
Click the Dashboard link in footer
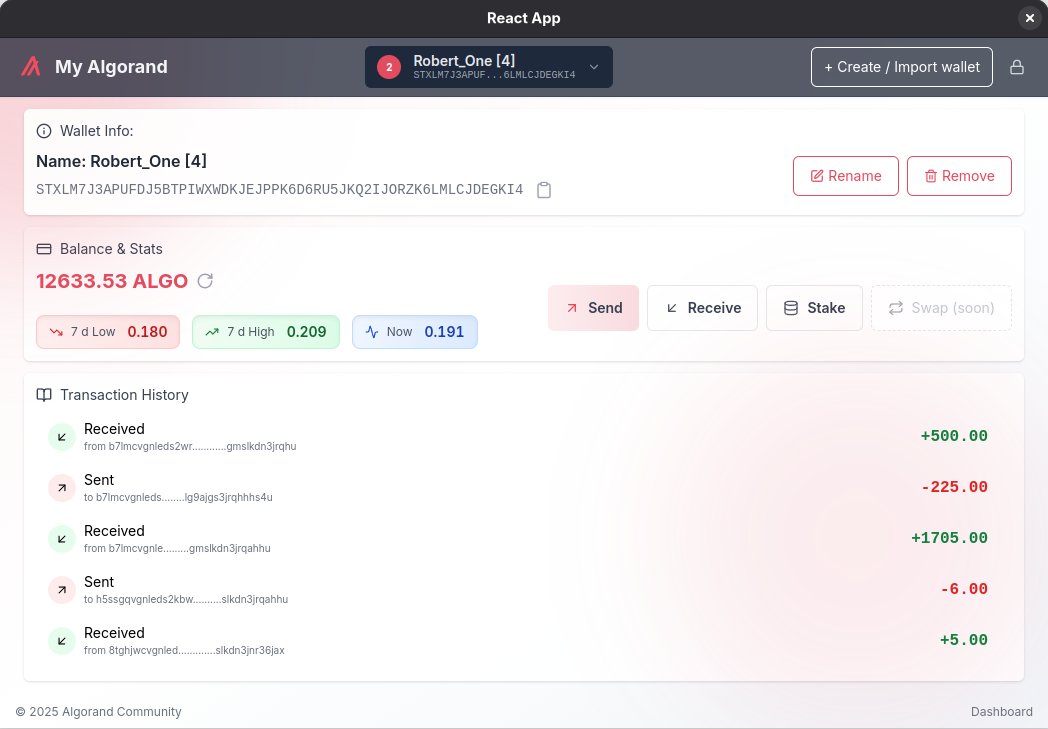click(x=1001, y=712)
